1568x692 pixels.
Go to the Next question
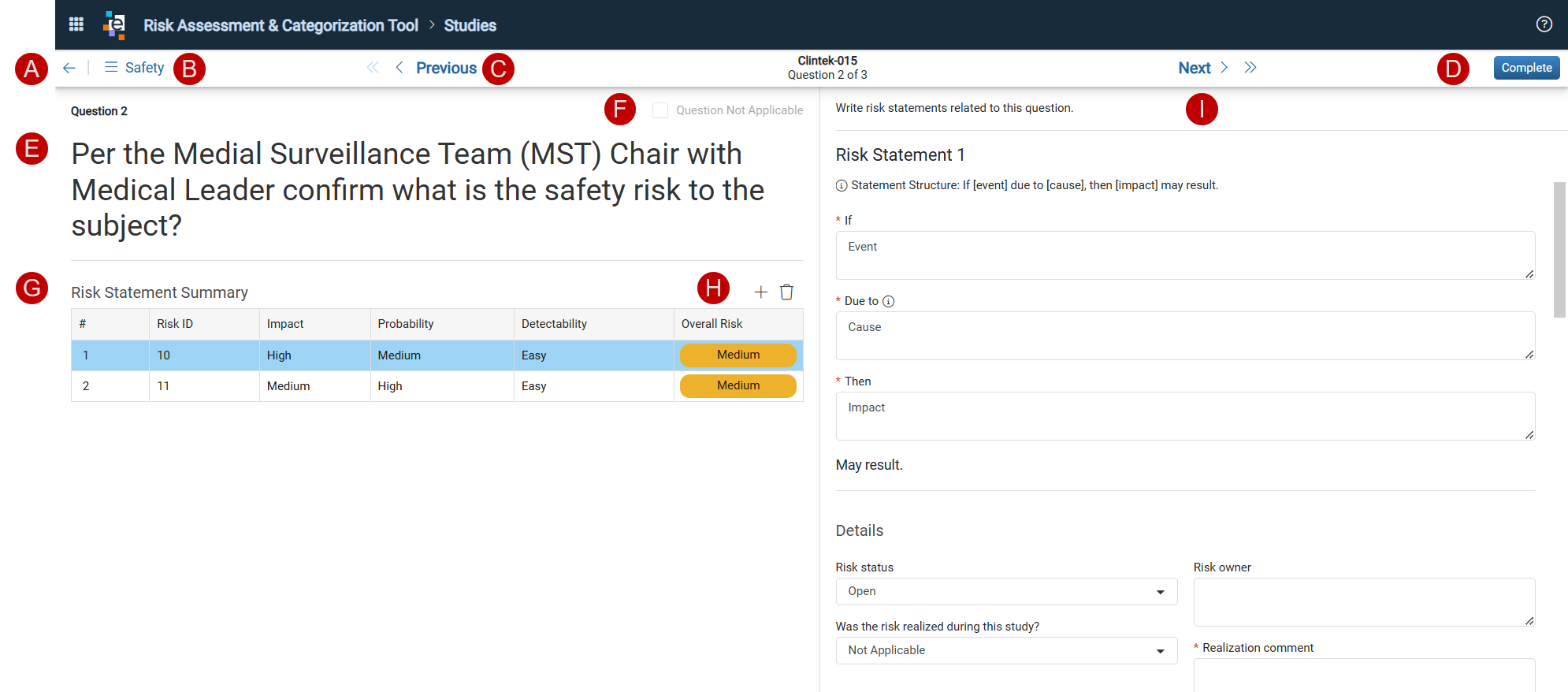point(1202,68)
